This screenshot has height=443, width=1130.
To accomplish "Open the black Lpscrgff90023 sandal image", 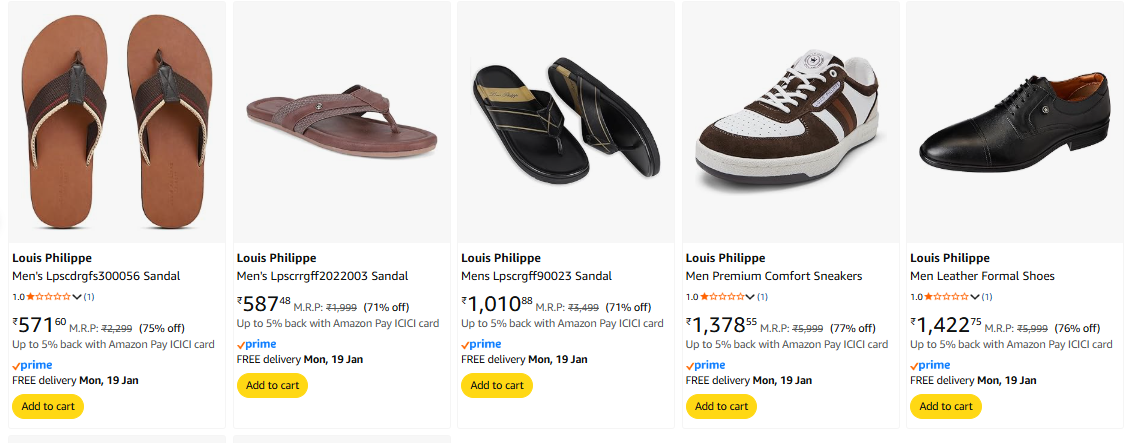I will tap(565, 120).
